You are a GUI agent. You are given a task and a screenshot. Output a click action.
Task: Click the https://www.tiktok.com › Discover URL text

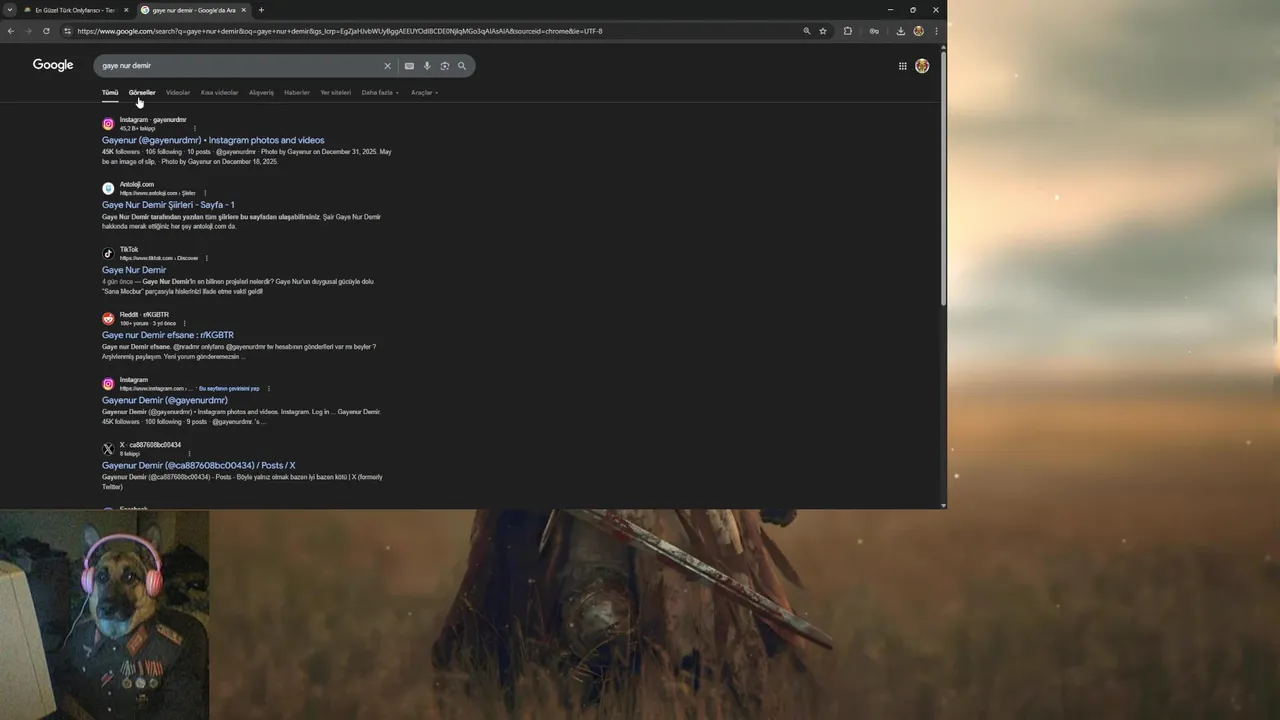coord(159,258)
